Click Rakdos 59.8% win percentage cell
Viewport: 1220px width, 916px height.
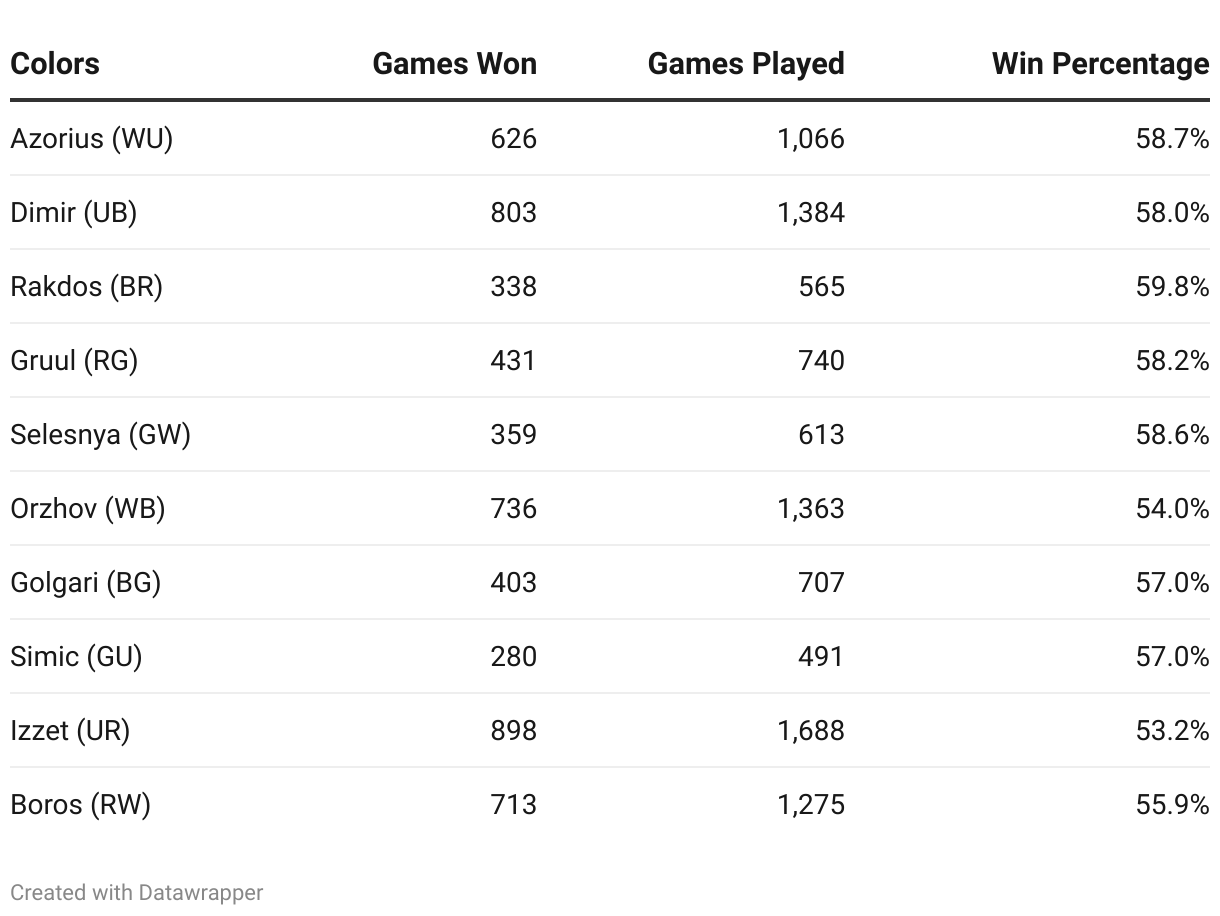[1172, 287]
